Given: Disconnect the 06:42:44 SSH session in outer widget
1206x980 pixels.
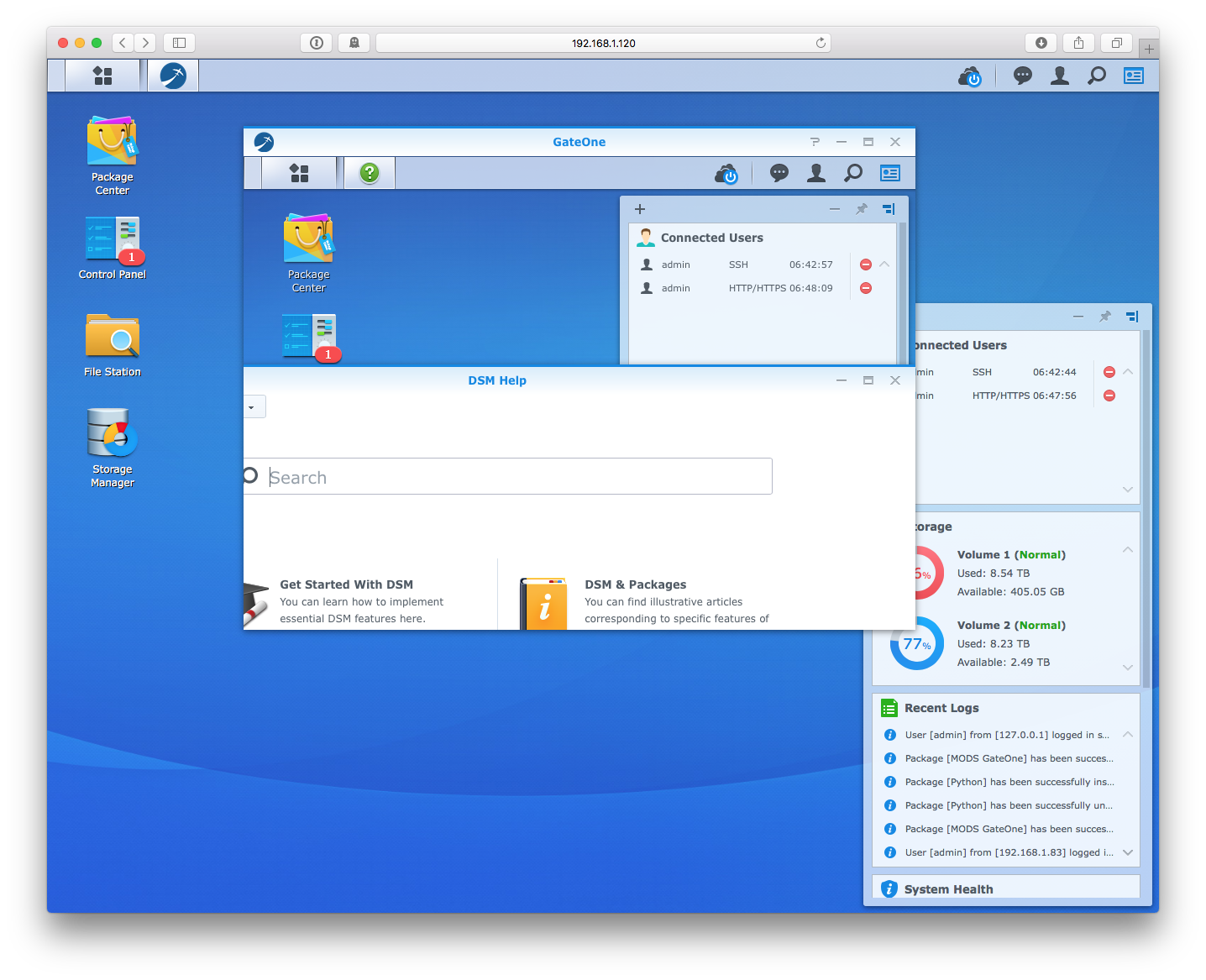Looking at the screenshot, I should 1109,372.
